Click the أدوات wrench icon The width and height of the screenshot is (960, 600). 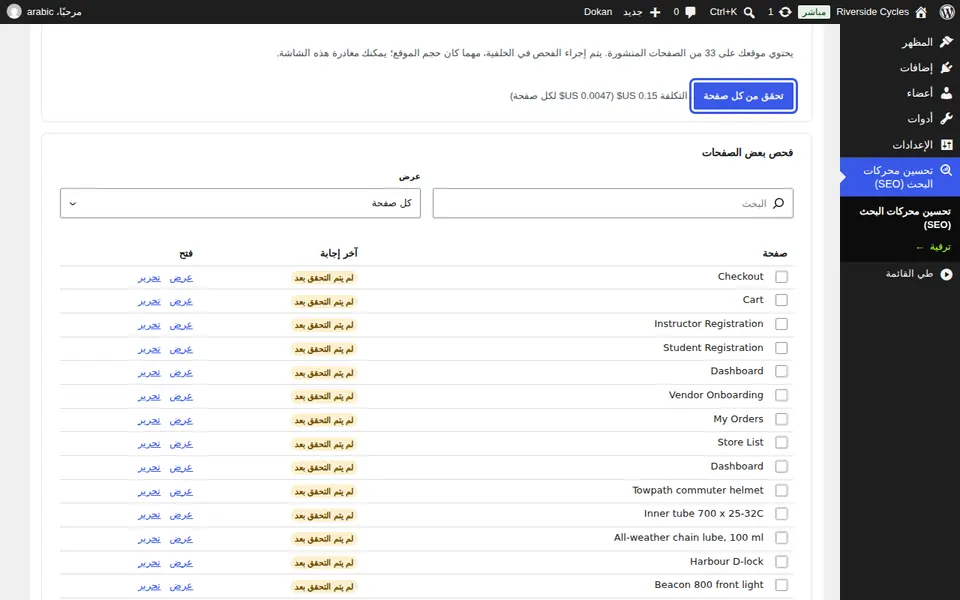(x=947, y=119)
